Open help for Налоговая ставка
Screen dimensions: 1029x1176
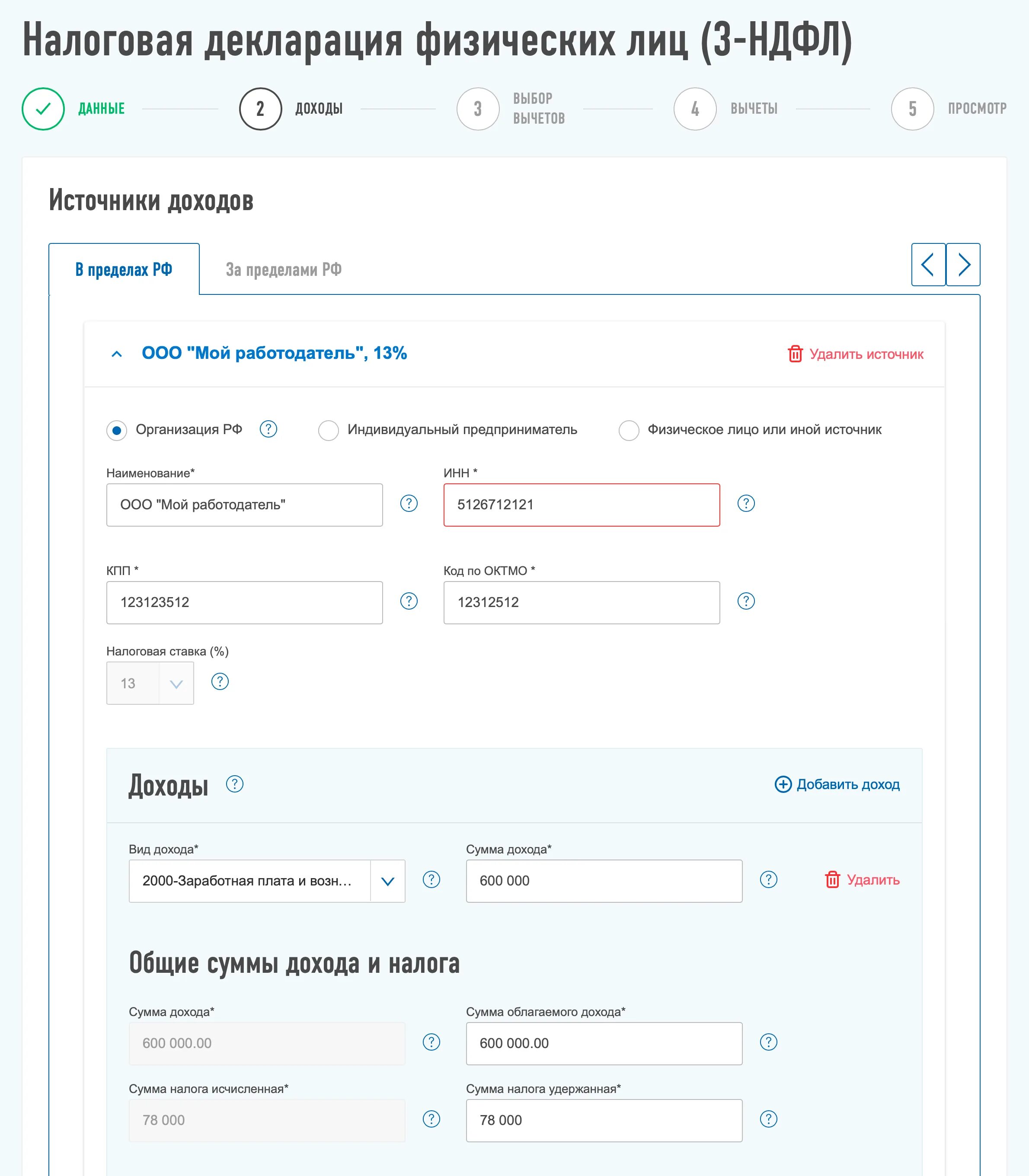[220, 681]
